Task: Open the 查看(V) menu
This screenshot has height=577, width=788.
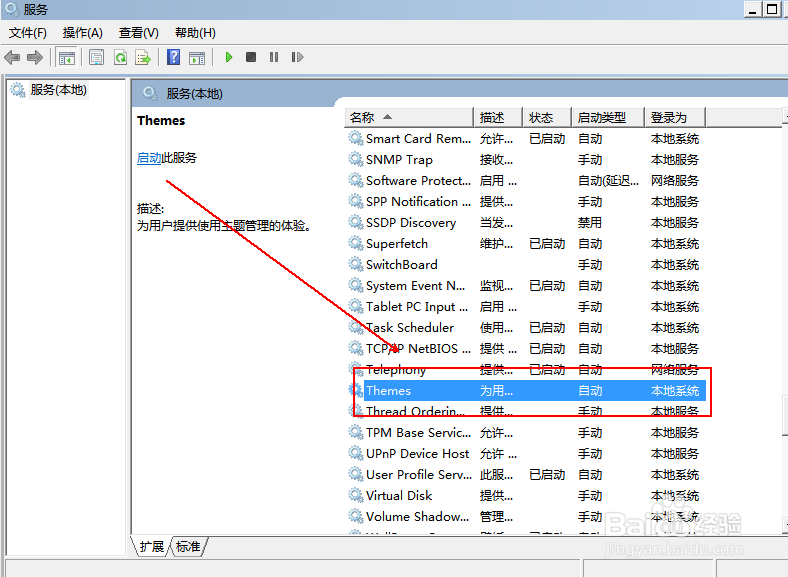Action: click(x=139, y=33)
